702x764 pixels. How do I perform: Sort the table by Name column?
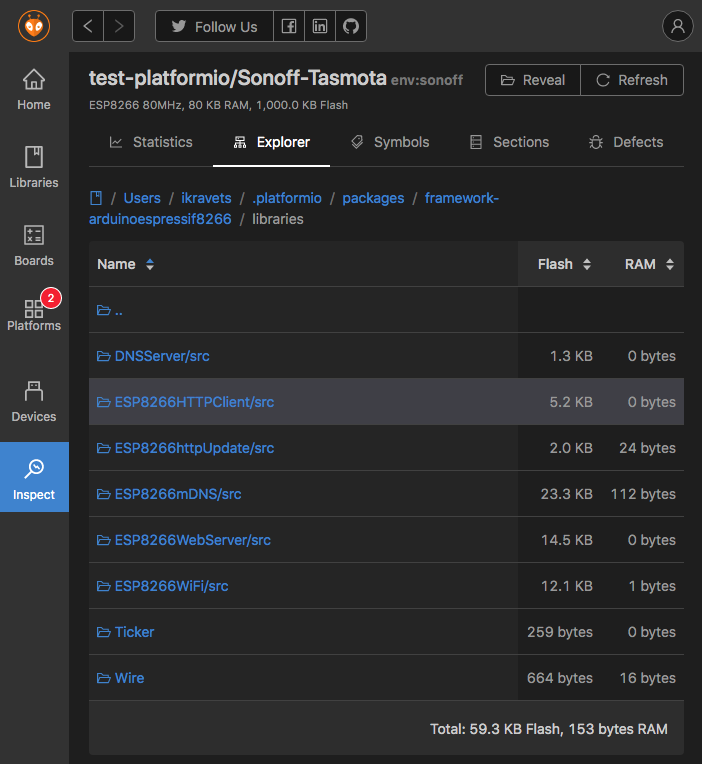126,264
